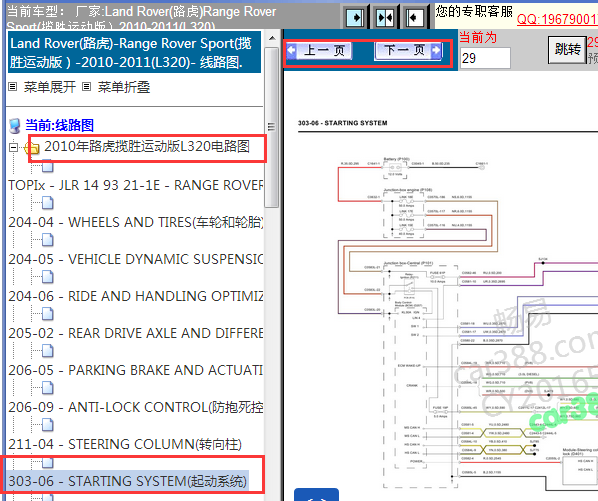Click the 当前车型 vehicle model header text

pos(141,18)
